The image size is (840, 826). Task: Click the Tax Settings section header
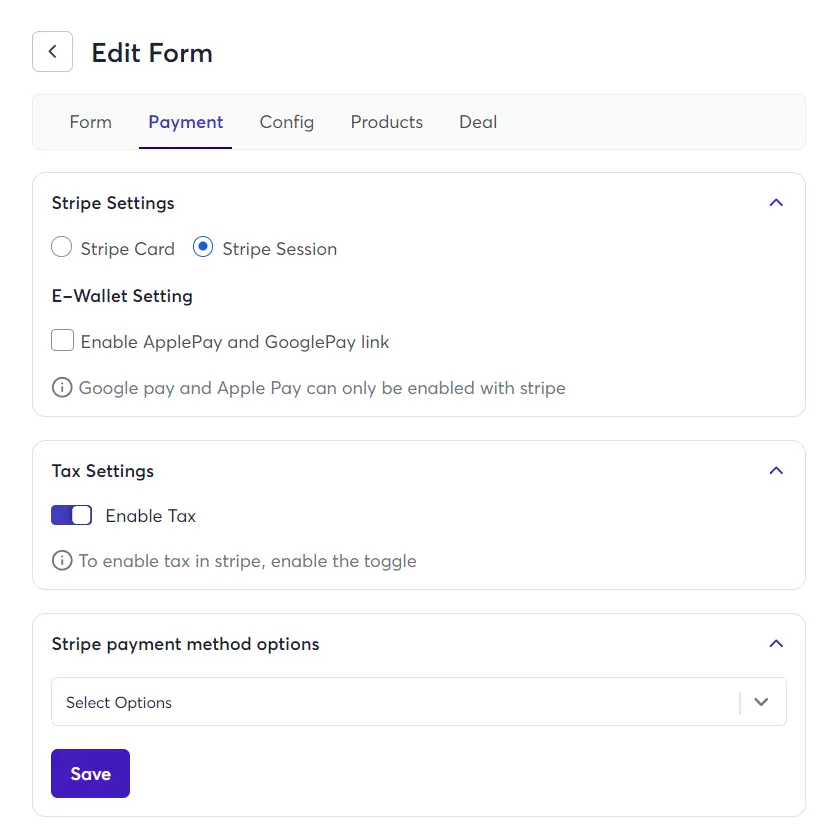102,470
